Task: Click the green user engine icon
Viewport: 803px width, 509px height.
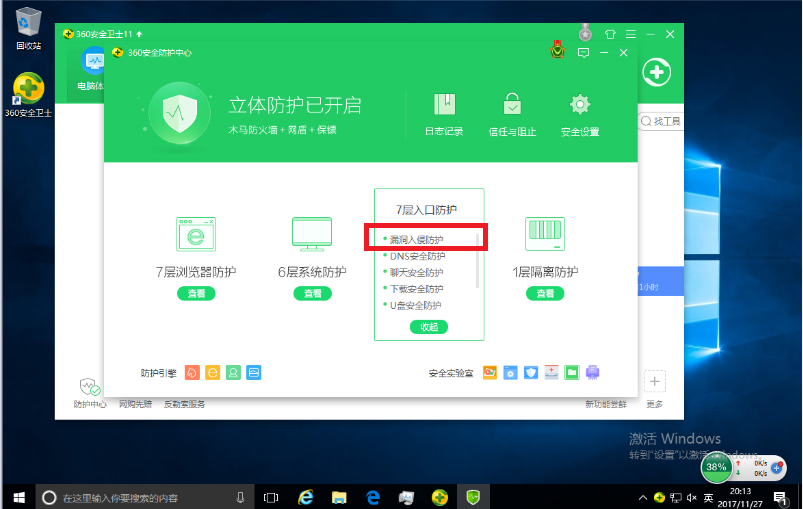Action: click(233, 372)
